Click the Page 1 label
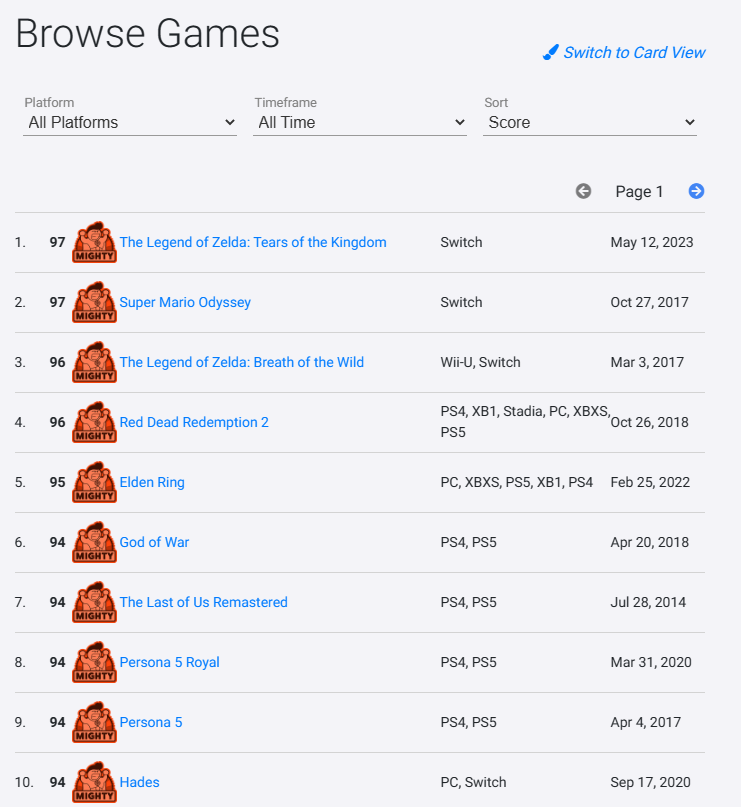This screenshot has height=807, width=741. tap(639, 191)
